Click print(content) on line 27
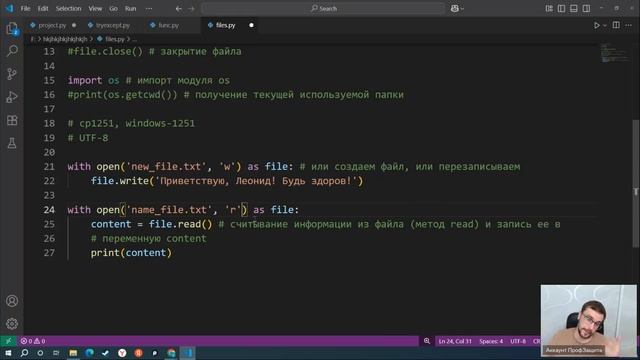The width and height of the screenshot is (640, 360). pos(131,253)
